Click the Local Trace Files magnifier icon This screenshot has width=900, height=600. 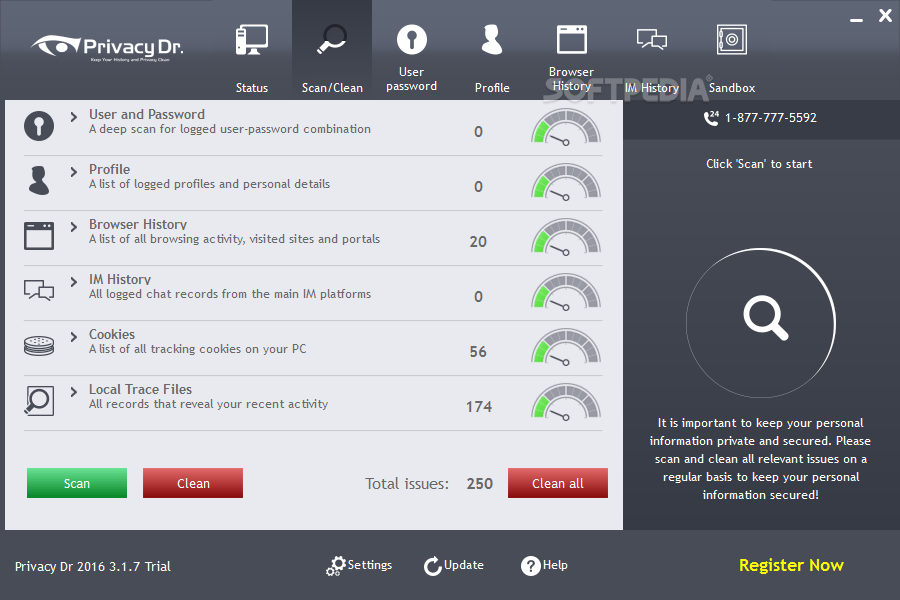pyautogui.click(x=39, y=400)
